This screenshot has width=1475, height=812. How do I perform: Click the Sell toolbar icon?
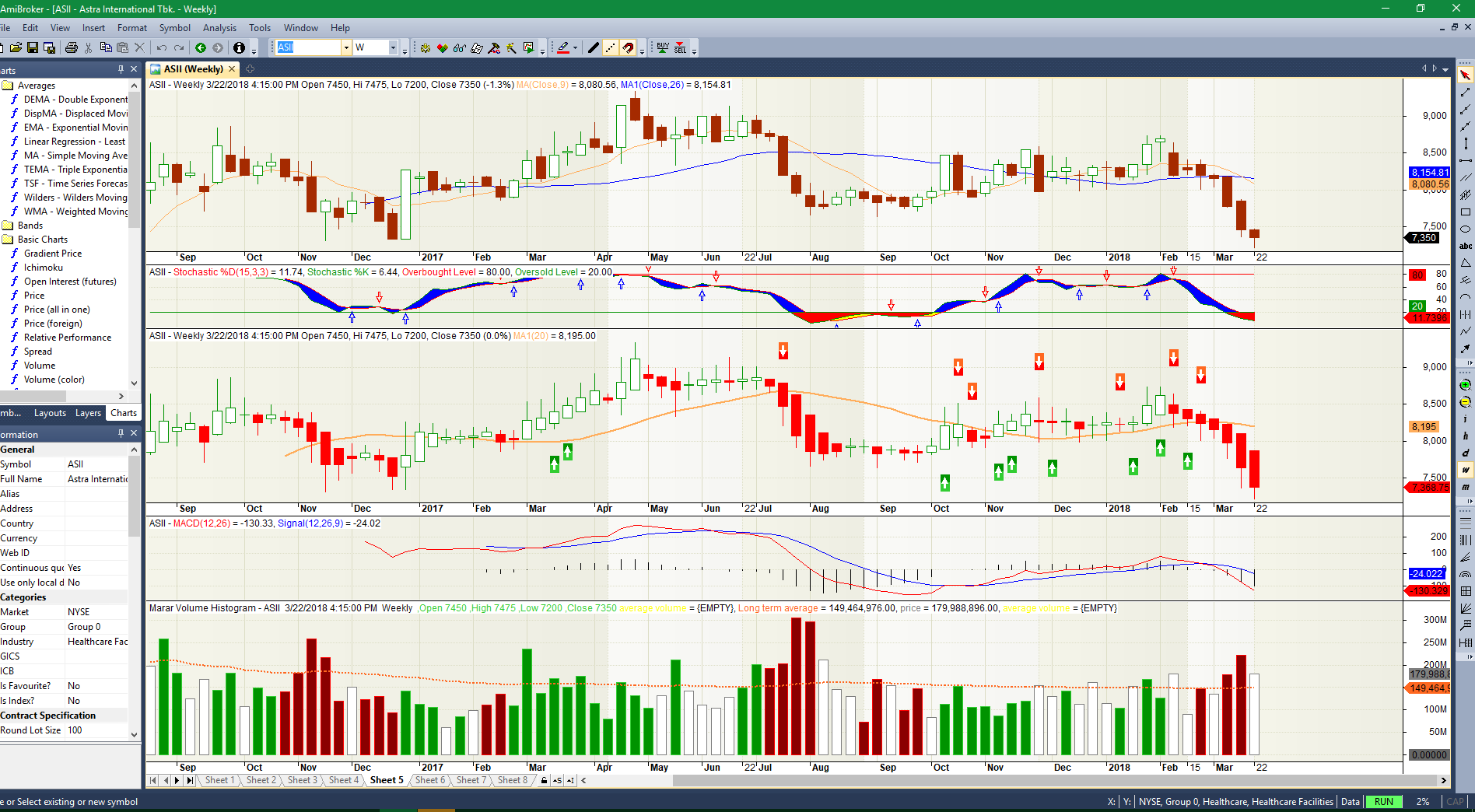point(680,47)
